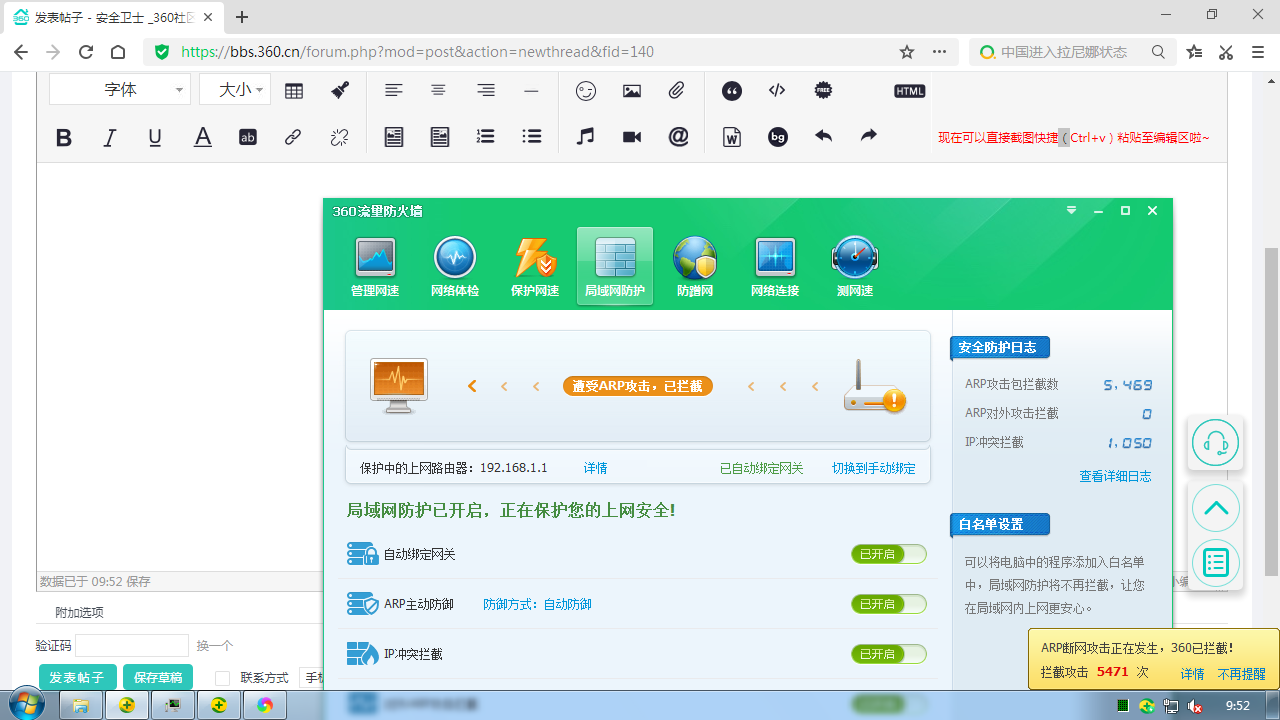
Task: Switch editor to HTML source mode
Action: [x=910, y=91]
